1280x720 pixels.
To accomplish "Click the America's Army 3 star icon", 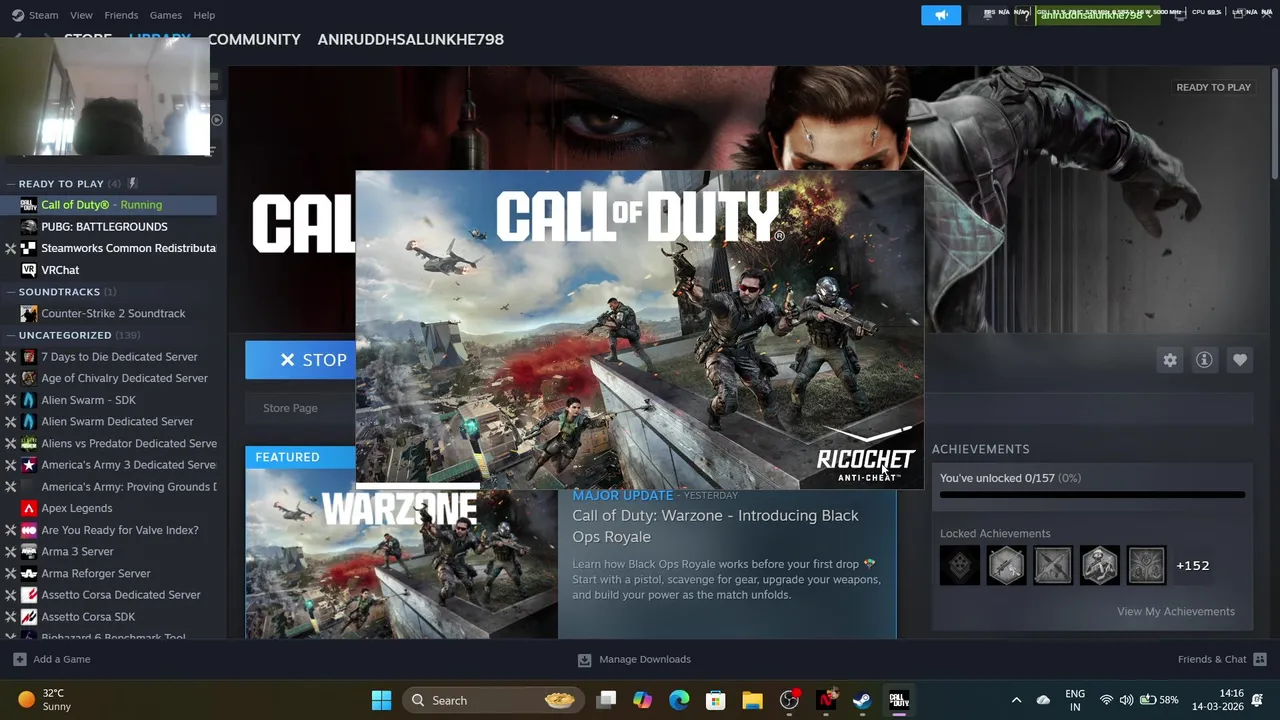I will pyautogui.click(x=29, y=465).
